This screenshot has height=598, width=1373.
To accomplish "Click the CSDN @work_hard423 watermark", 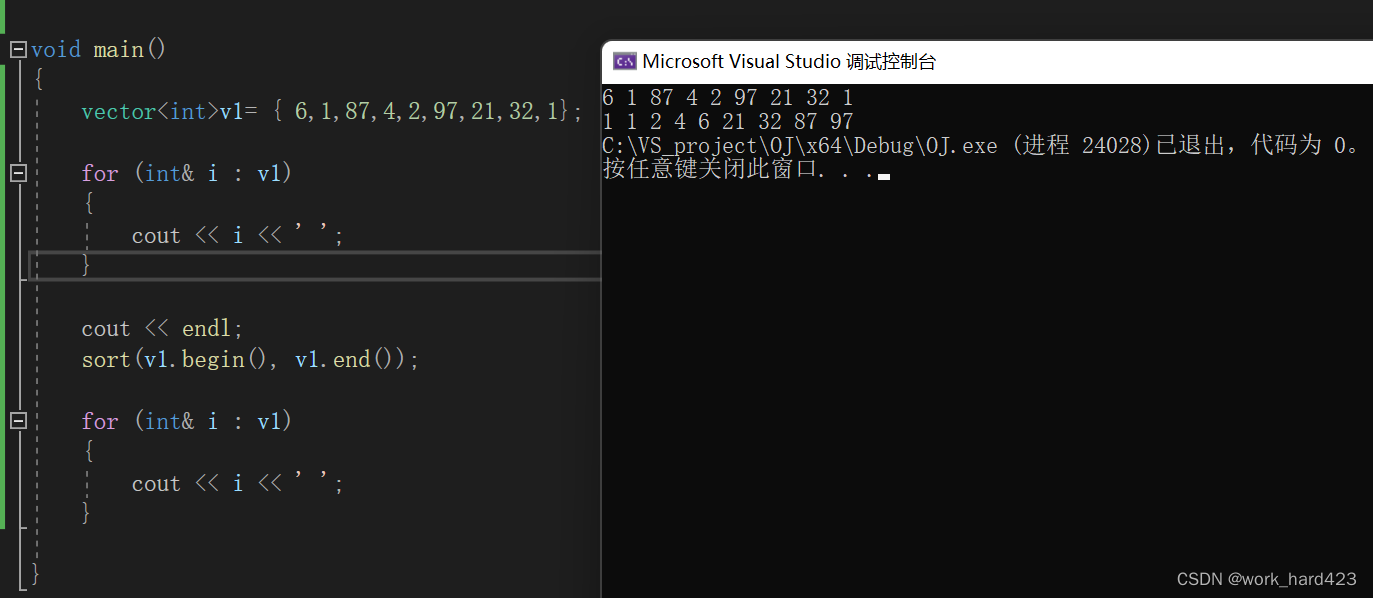I will tap(1266, 579).
